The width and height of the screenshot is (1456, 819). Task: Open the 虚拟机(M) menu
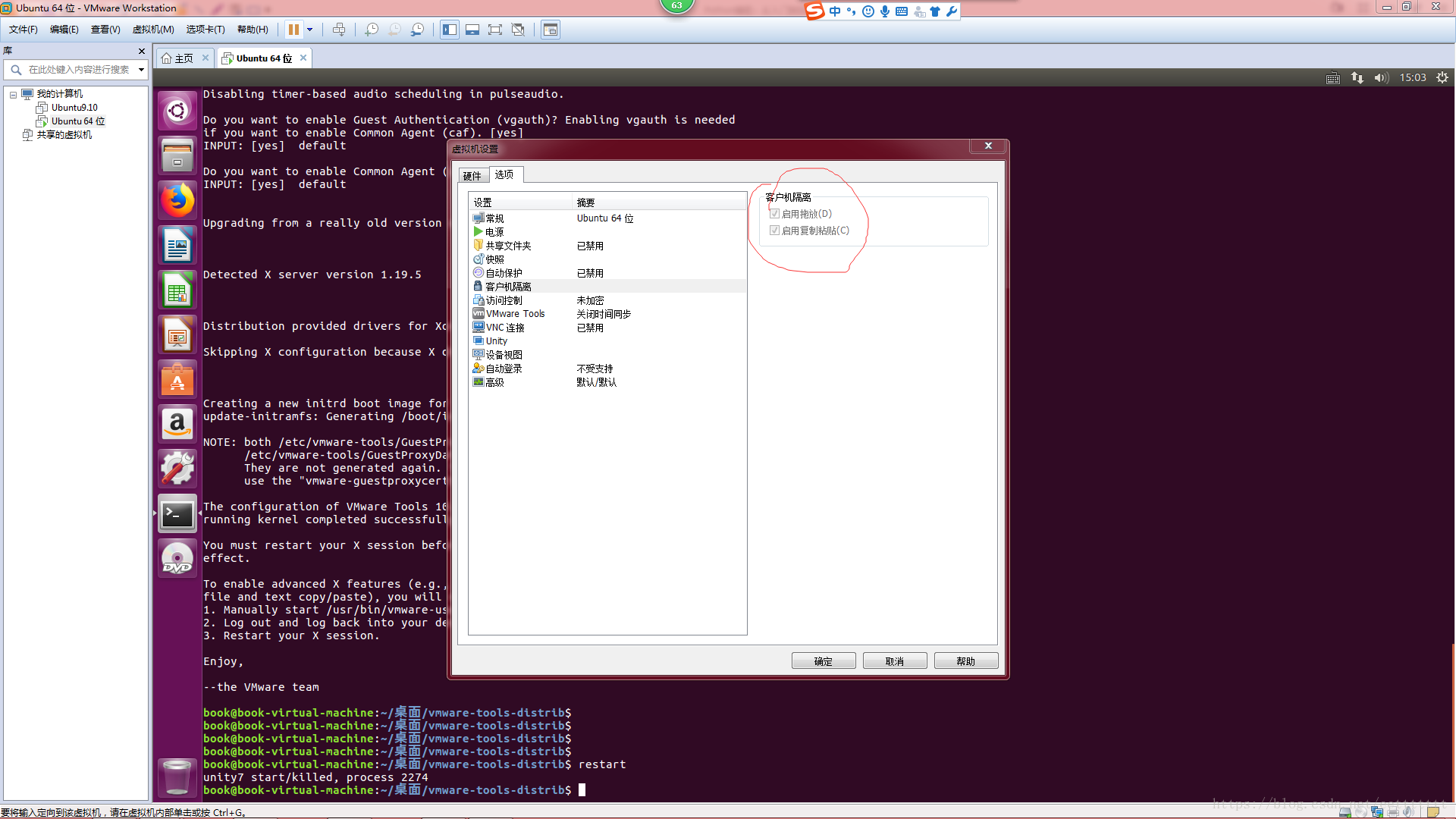tap(153, 30)
